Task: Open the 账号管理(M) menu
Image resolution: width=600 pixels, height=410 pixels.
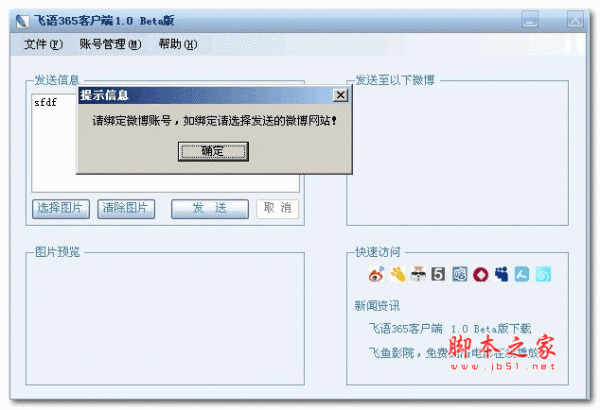Action: 110,44
